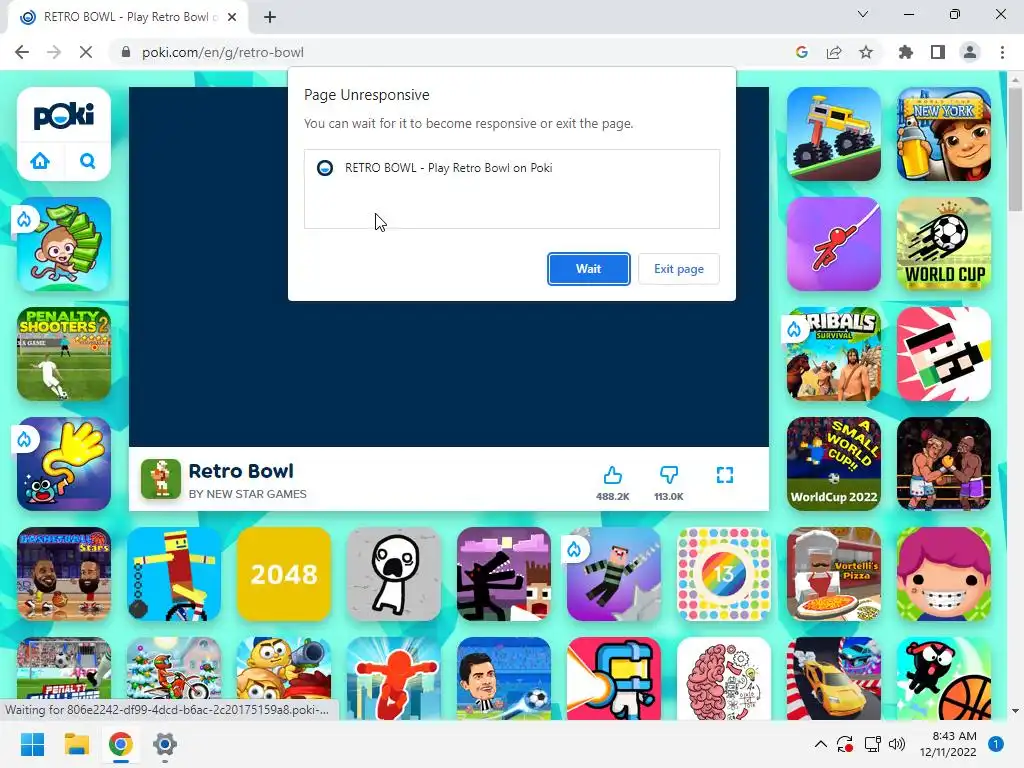This screenshot has height=768, width=1024.
Task: Show hidden system tray icons
Action: 821,744
